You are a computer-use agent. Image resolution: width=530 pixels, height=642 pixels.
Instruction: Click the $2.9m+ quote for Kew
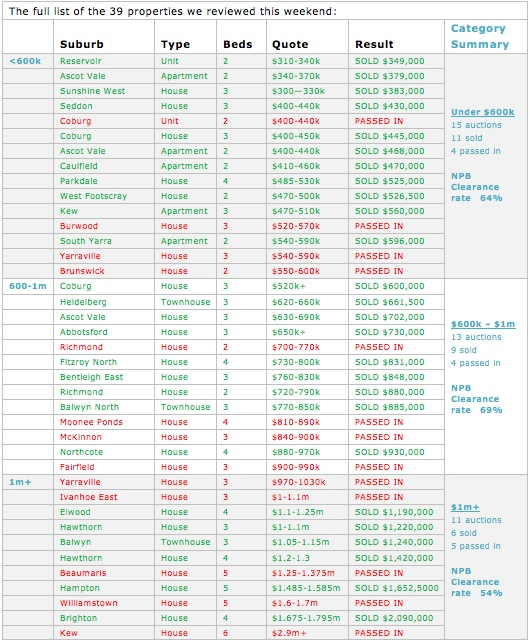tap(289, 633)
